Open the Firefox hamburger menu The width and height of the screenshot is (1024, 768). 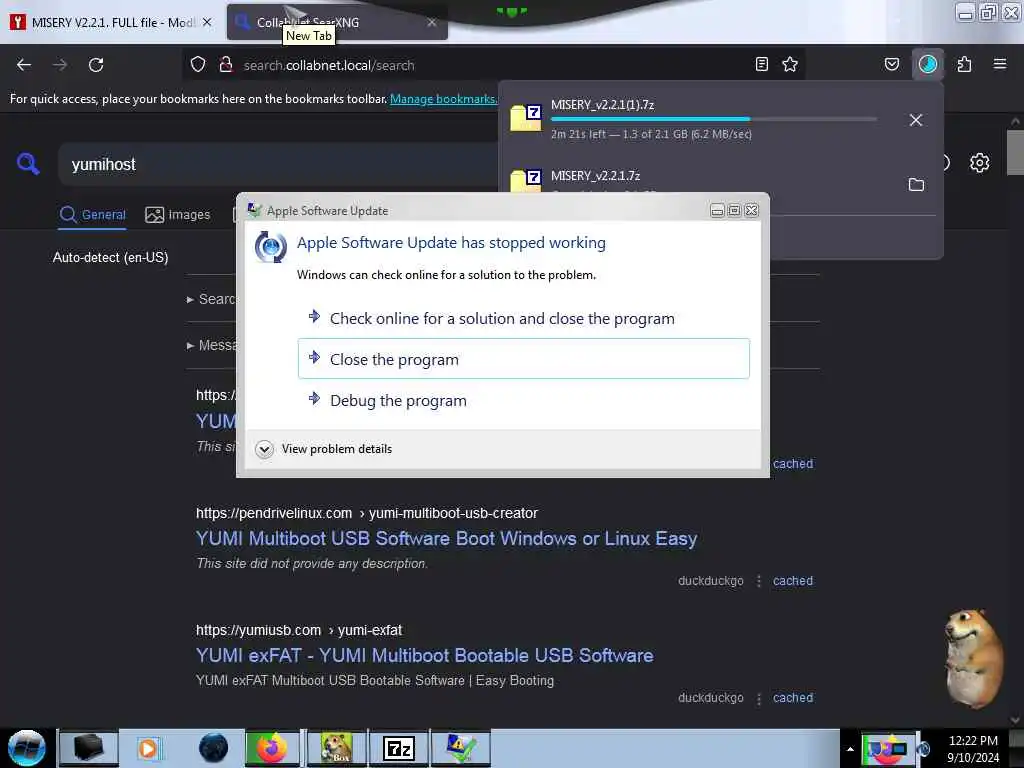[x=1000, y=64]
